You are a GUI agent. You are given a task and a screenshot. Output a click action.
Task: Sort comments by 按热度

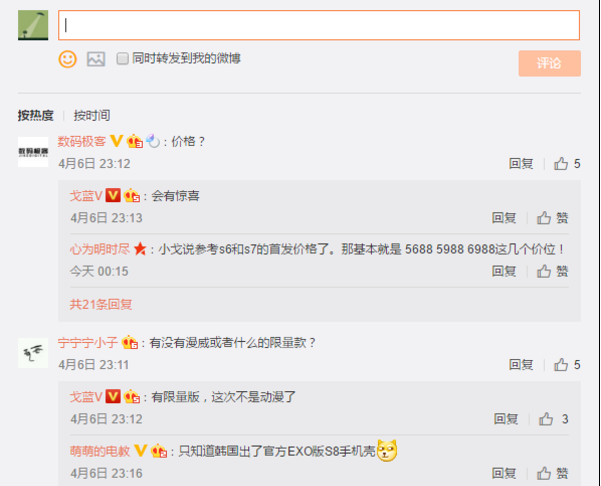pos(35,115)
